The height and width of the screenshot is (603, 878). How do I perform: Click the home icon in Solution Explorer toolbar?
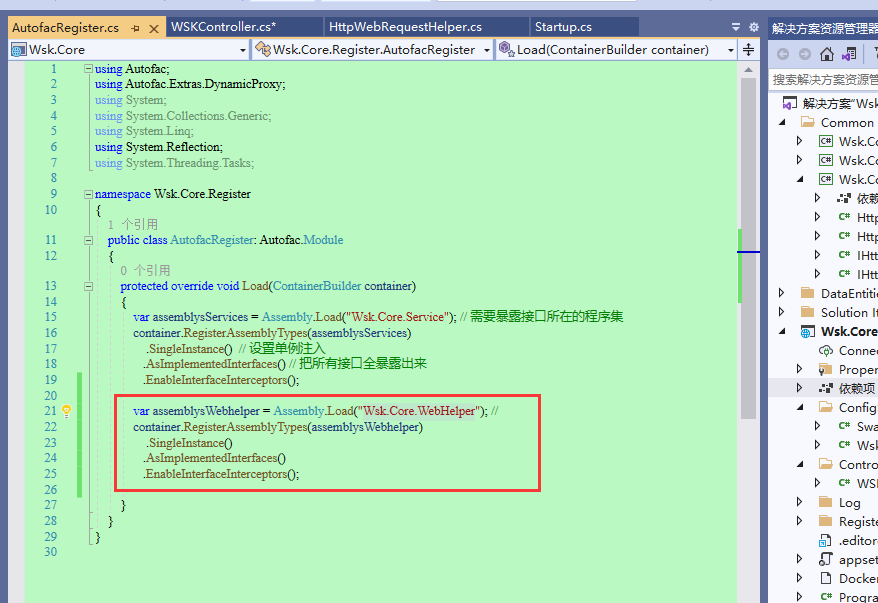(x=827, y=54)
